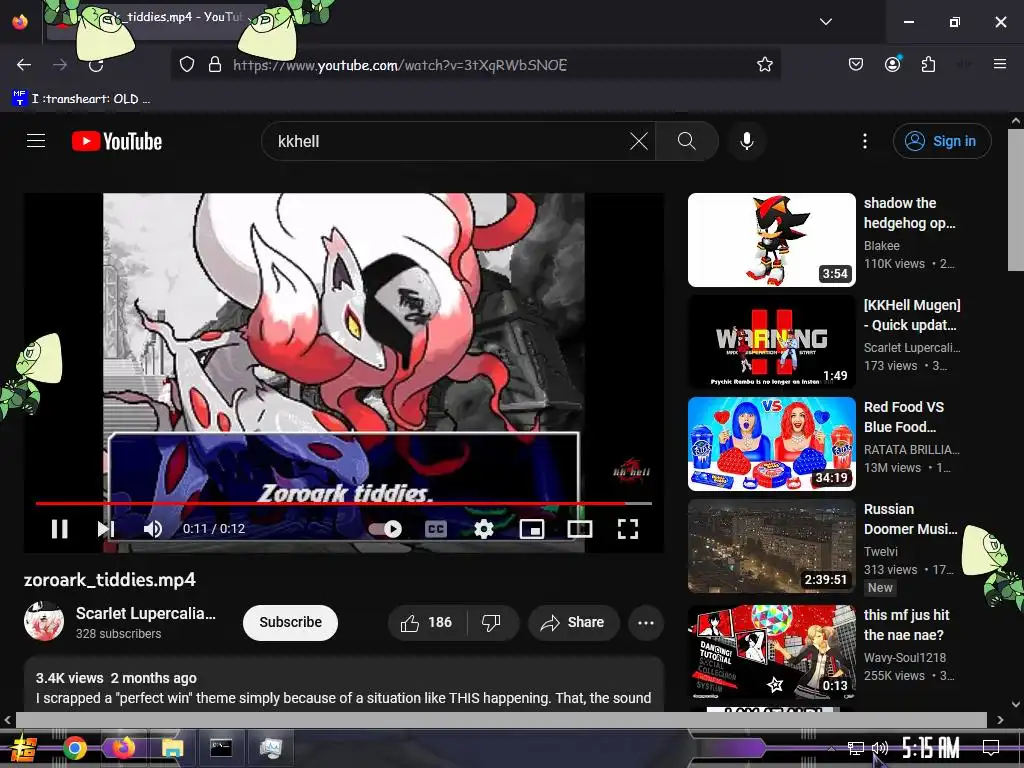The height and width of the screenshot is (768, 1024).
Task: Go back in browser history
Action: (24, 65)
